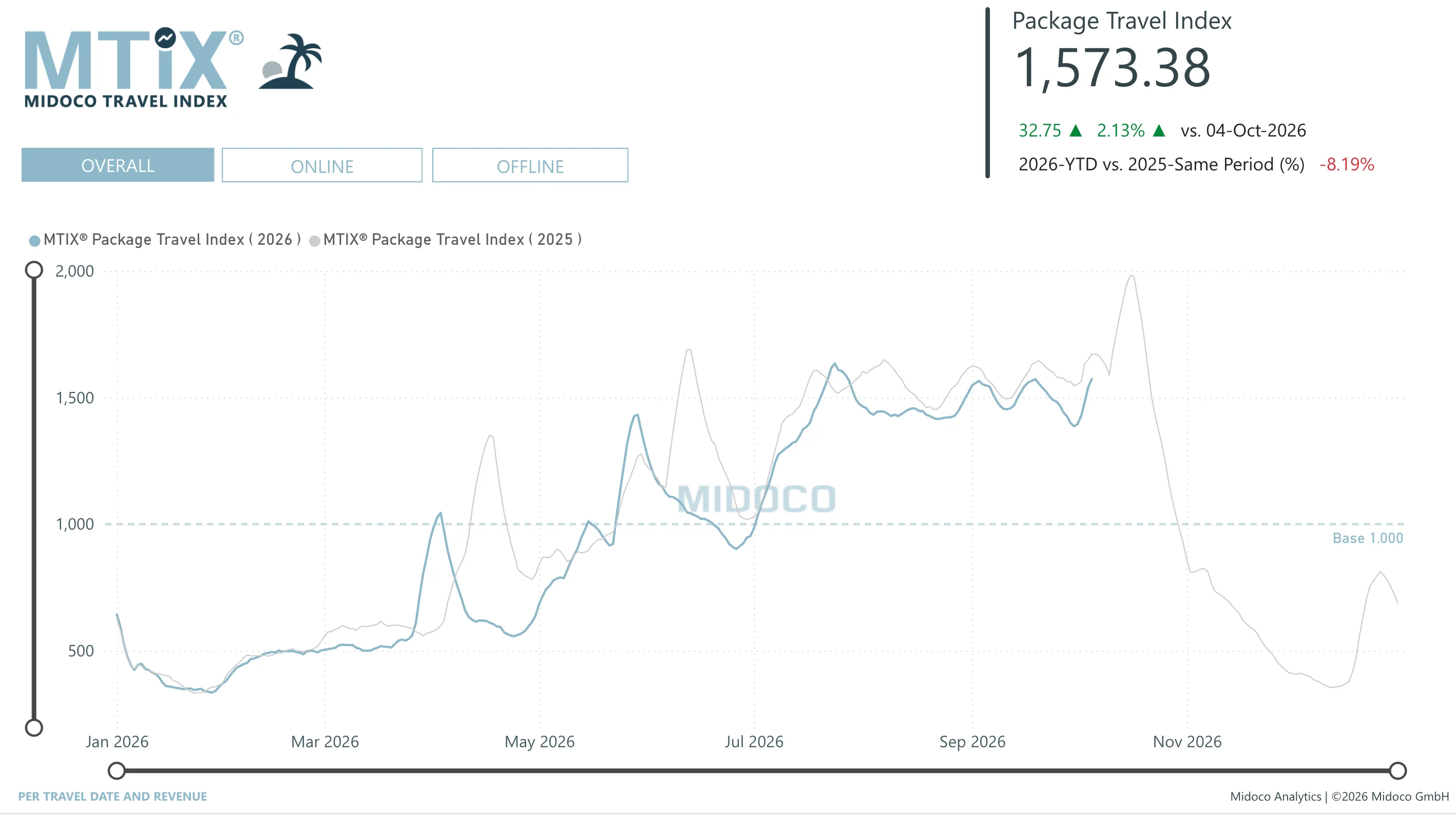The image size is (1456, 815).
Task: Click the index value 1,573.38
Action: point(1113,68)
